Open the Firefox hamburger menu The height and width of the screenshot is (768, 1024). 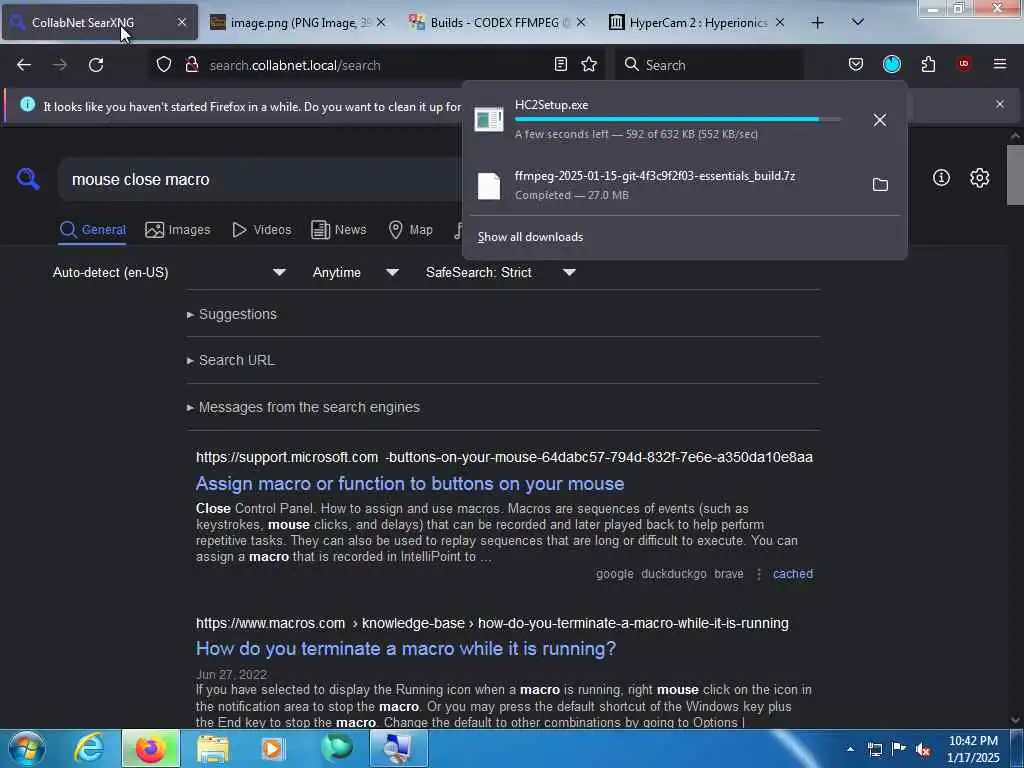point(1000,64)
